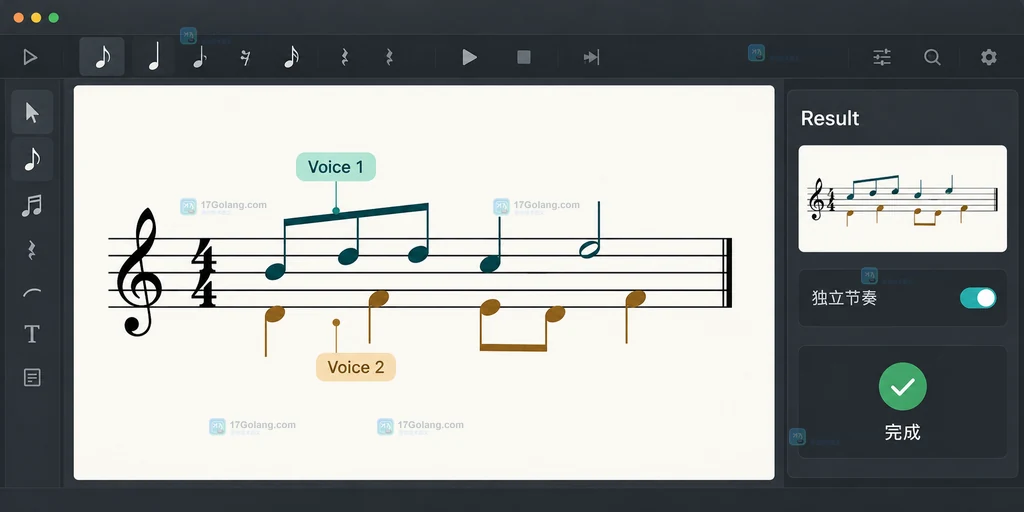Select the text T tool in sidebar
The image size is (1024, 512).
pyautogui.click(x=32, y=334)
